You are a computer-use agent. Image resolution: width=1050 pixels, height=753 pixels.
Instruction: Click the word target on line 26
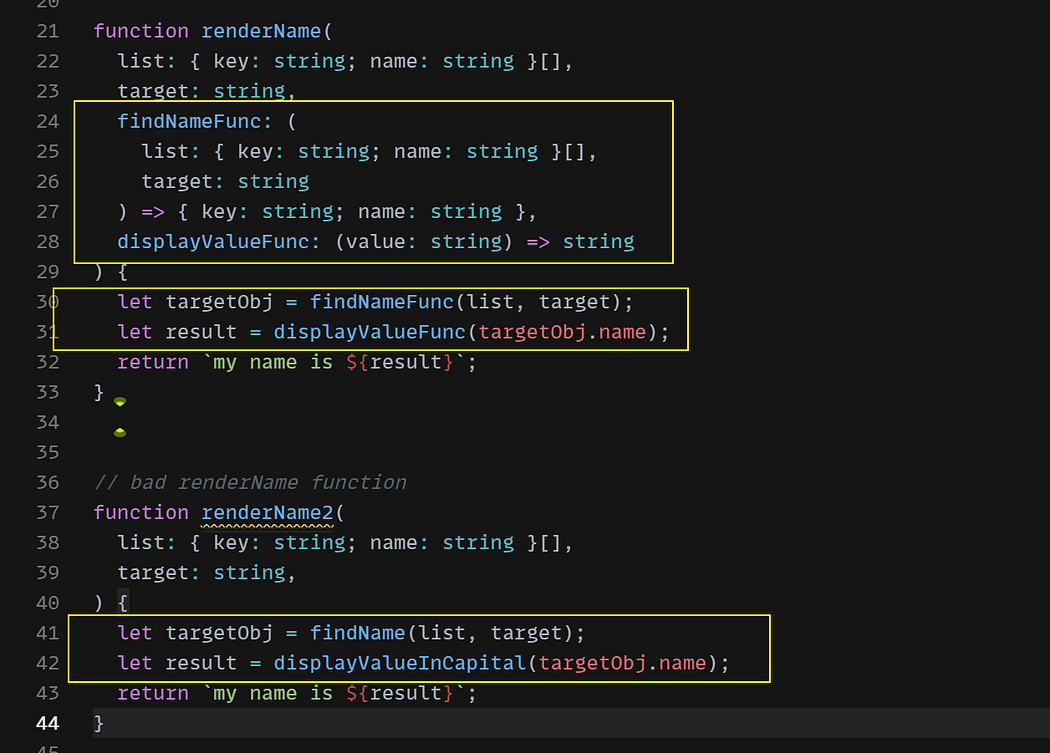tap(177, 182)
